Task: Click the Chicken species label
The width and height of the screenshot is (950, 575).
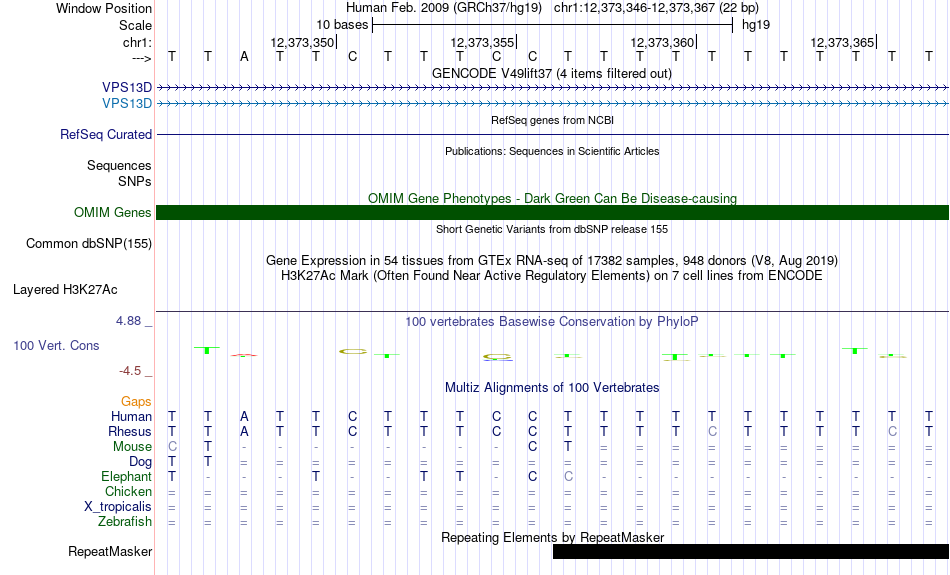Action: pyautogui.click(x=128, y=491)
